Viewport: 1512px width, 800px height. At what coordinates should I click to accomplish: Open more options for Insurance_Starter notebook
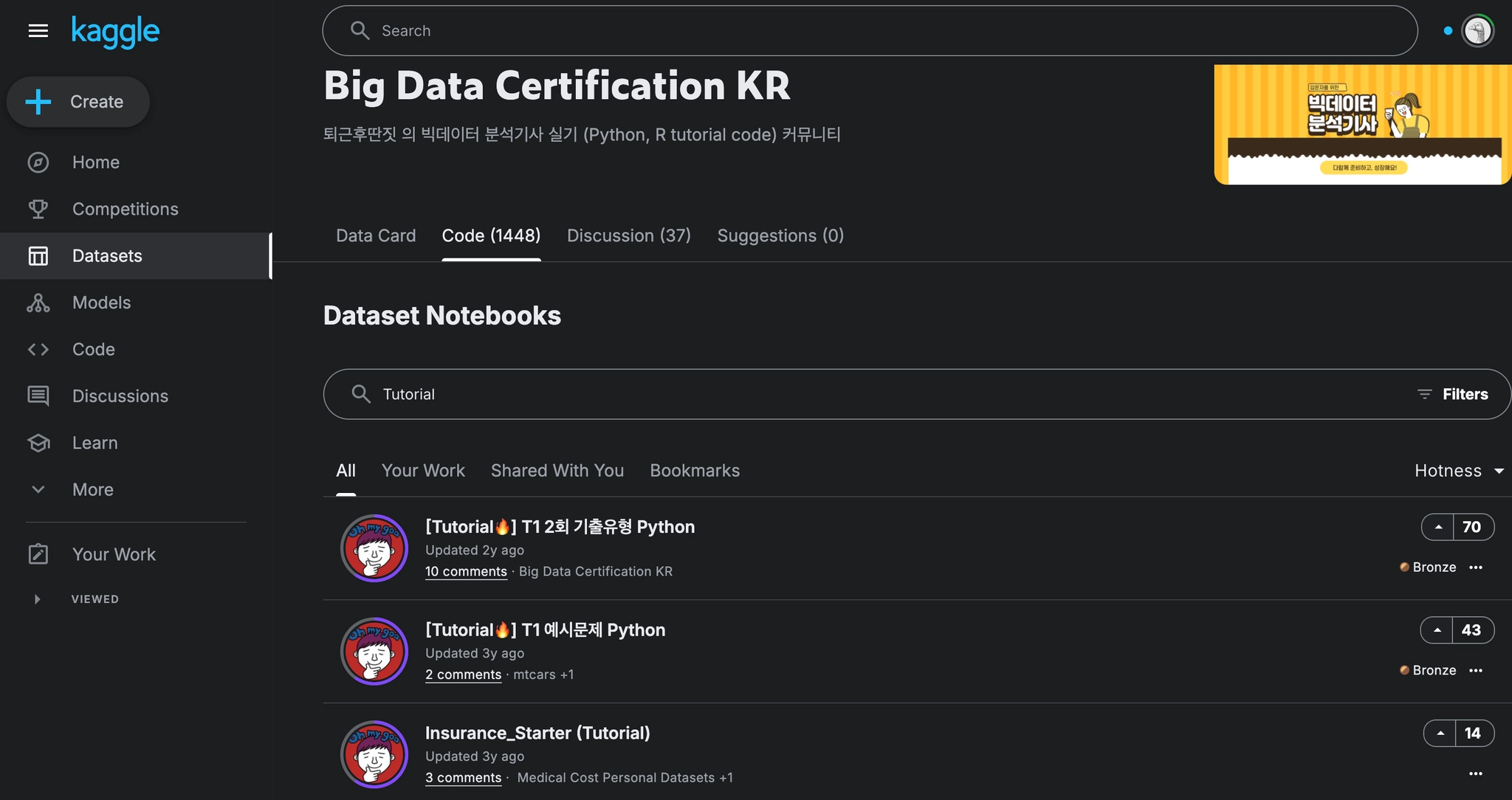[1475, 773]
